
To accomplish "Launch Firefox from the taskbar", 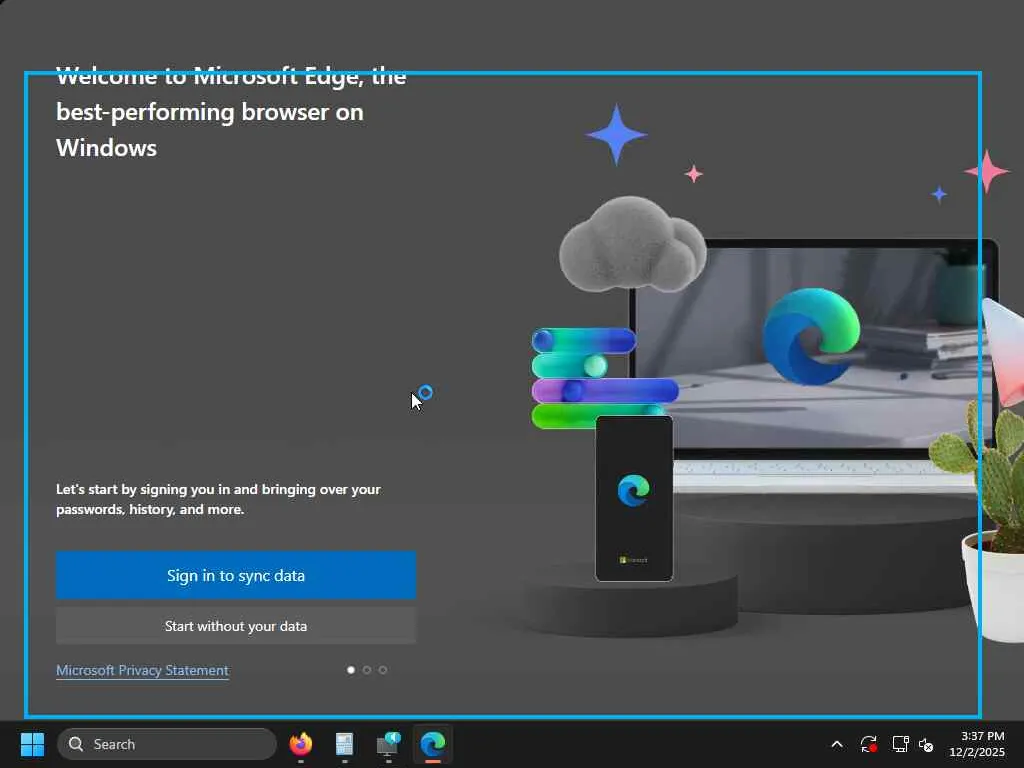I will pos(300,744).
